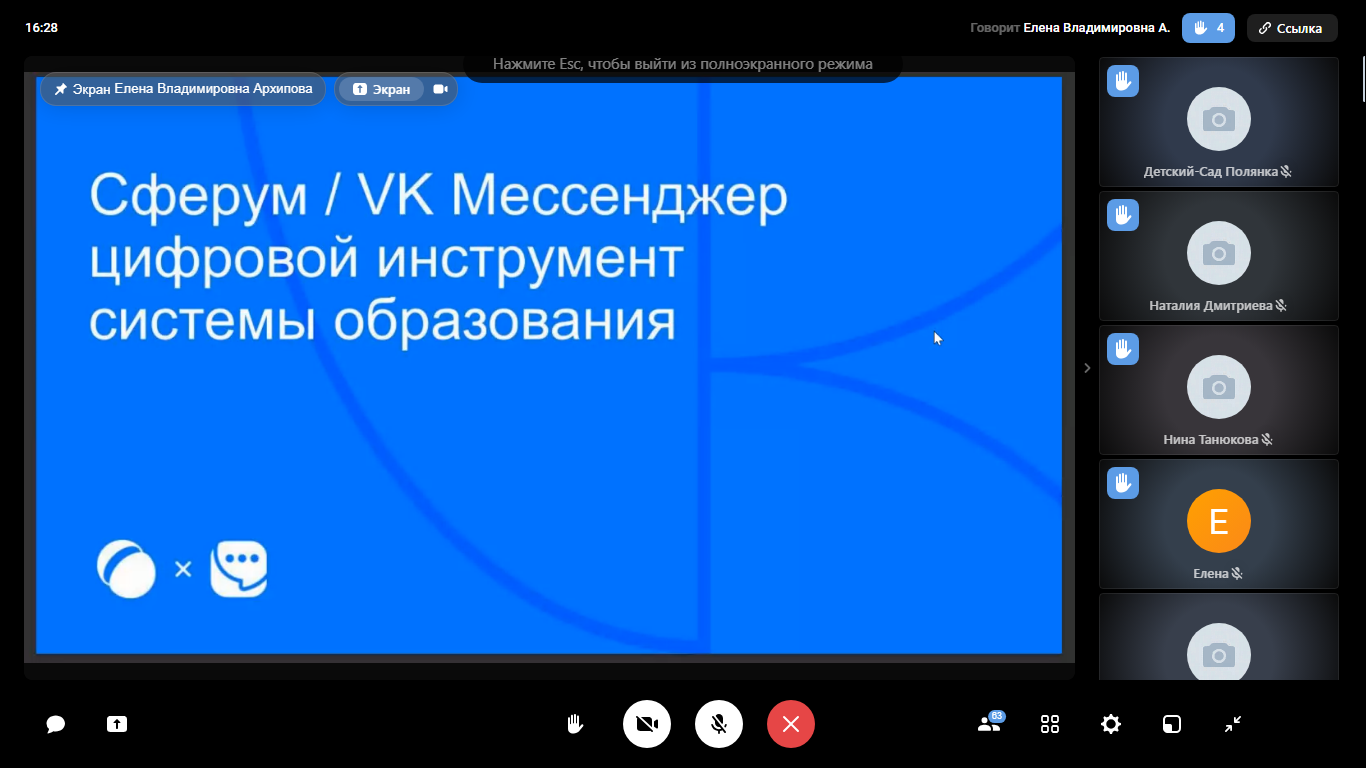Screen dimensions: 1366x768
Task: Leave the call with red button
Action: coord(791,724)
